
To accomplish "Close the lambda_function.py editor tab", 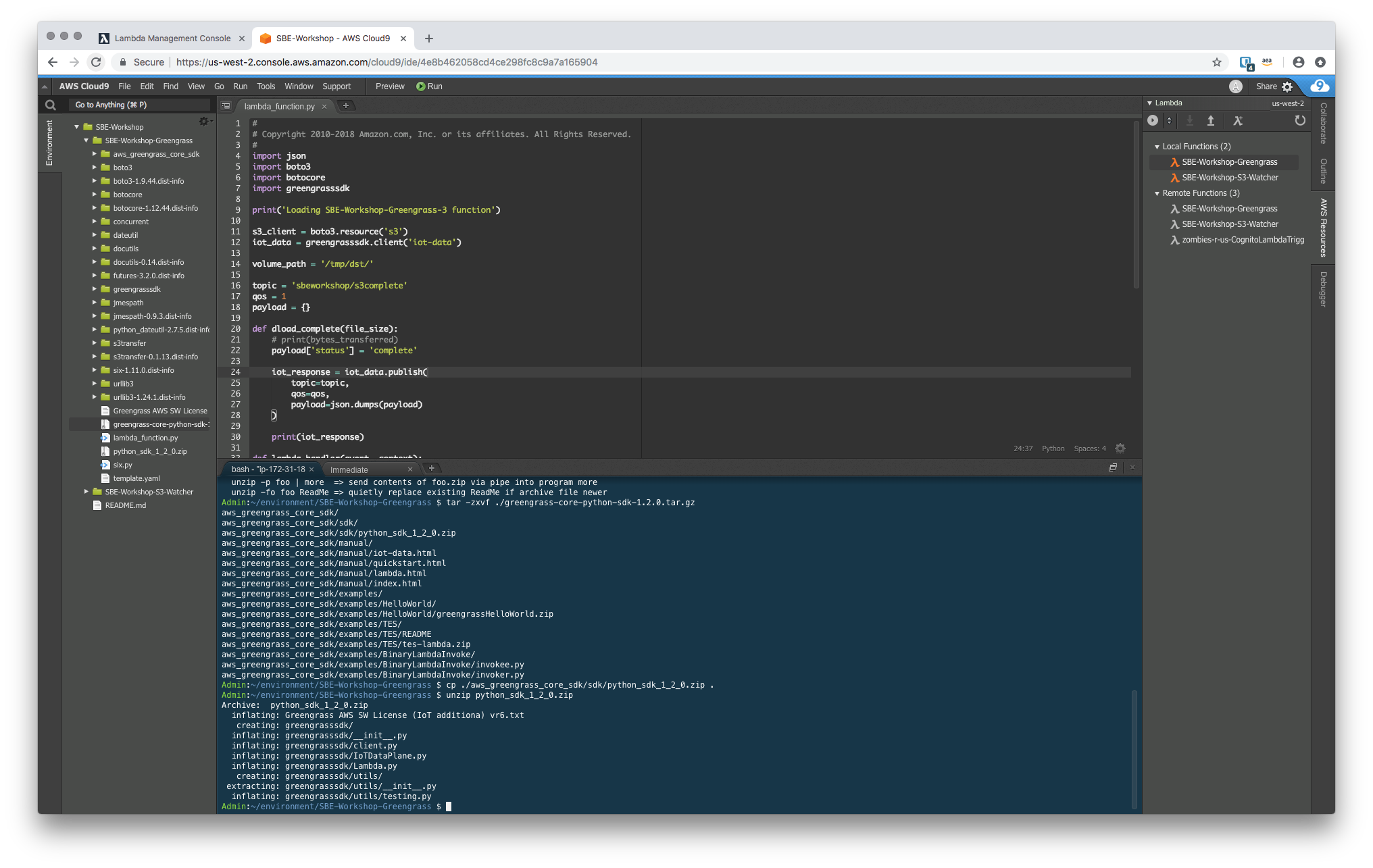I will pos(324,106).
